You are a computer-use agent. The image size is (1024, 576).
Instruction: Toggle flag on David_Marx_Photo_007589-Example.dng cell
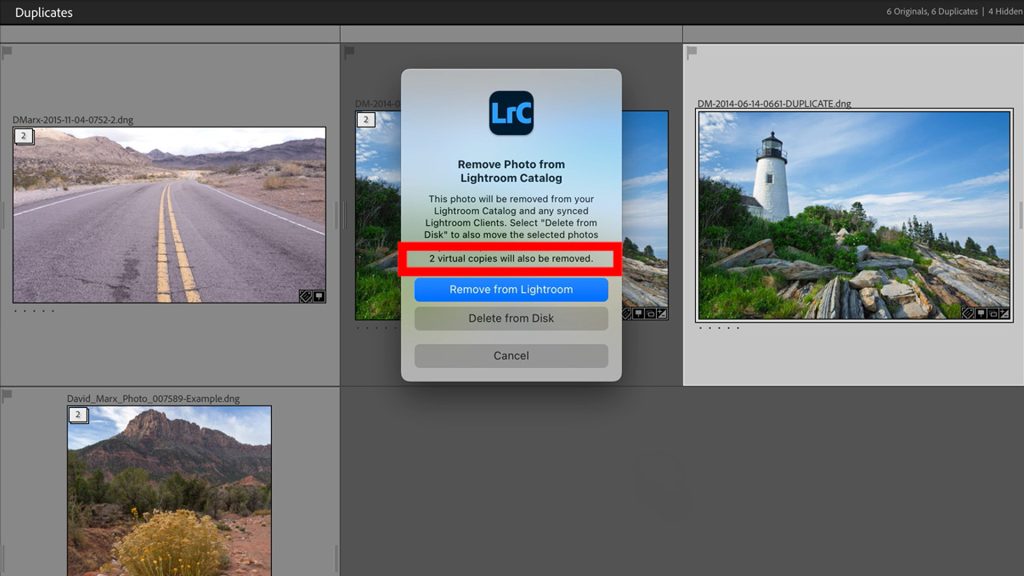pyautogui.click(x=7, y=395)
